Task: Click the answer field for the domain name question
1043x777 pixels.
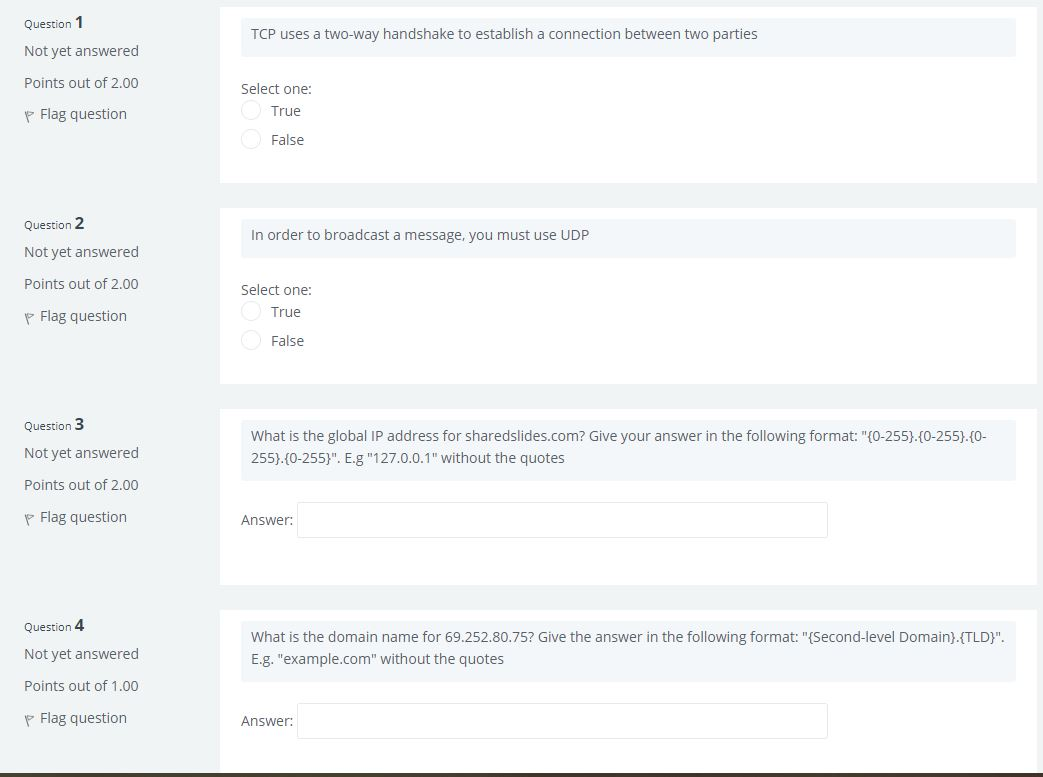Action: tap(562, 720)
